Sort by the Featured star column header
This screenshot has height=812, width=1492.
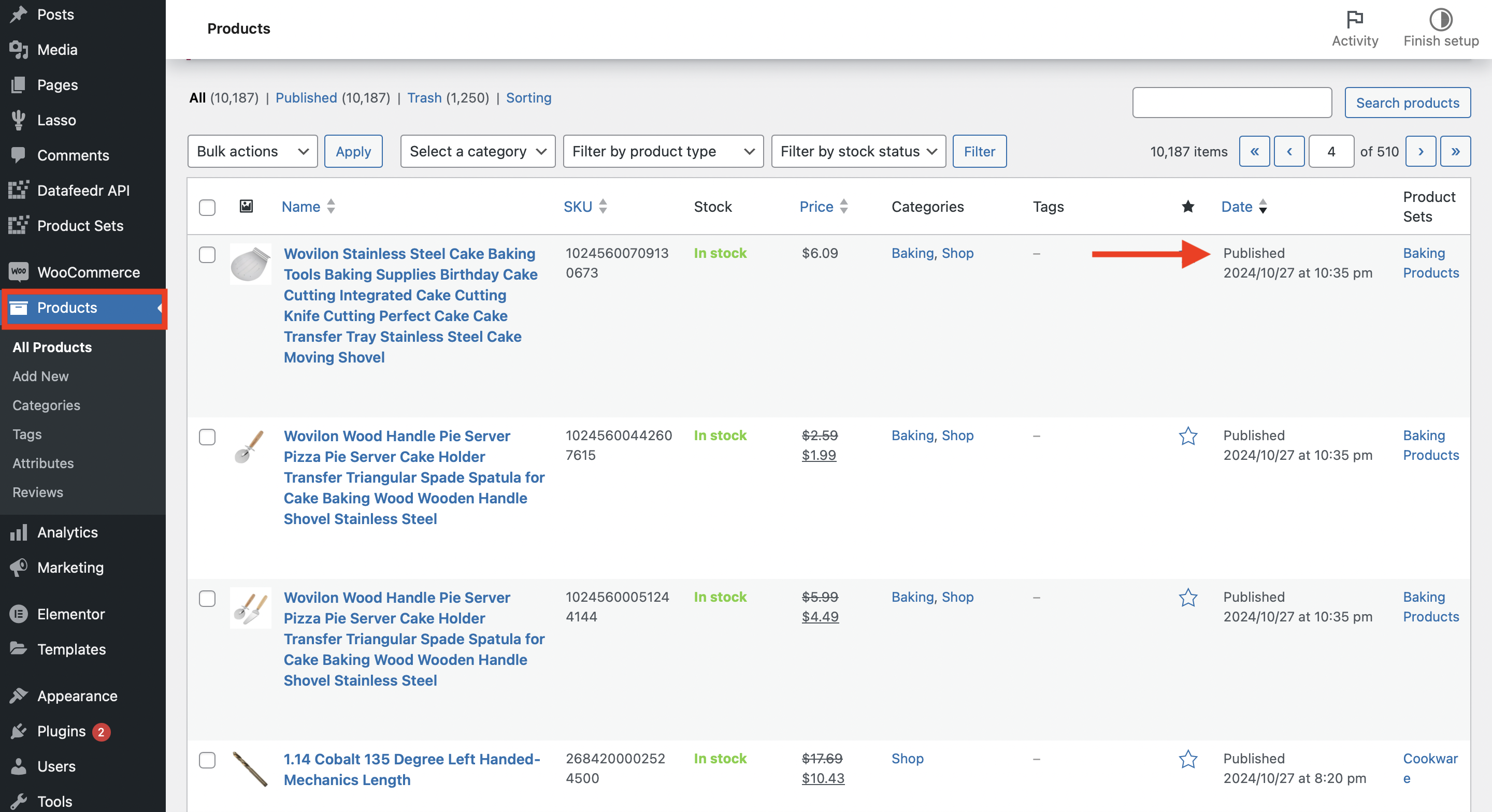1188,206
